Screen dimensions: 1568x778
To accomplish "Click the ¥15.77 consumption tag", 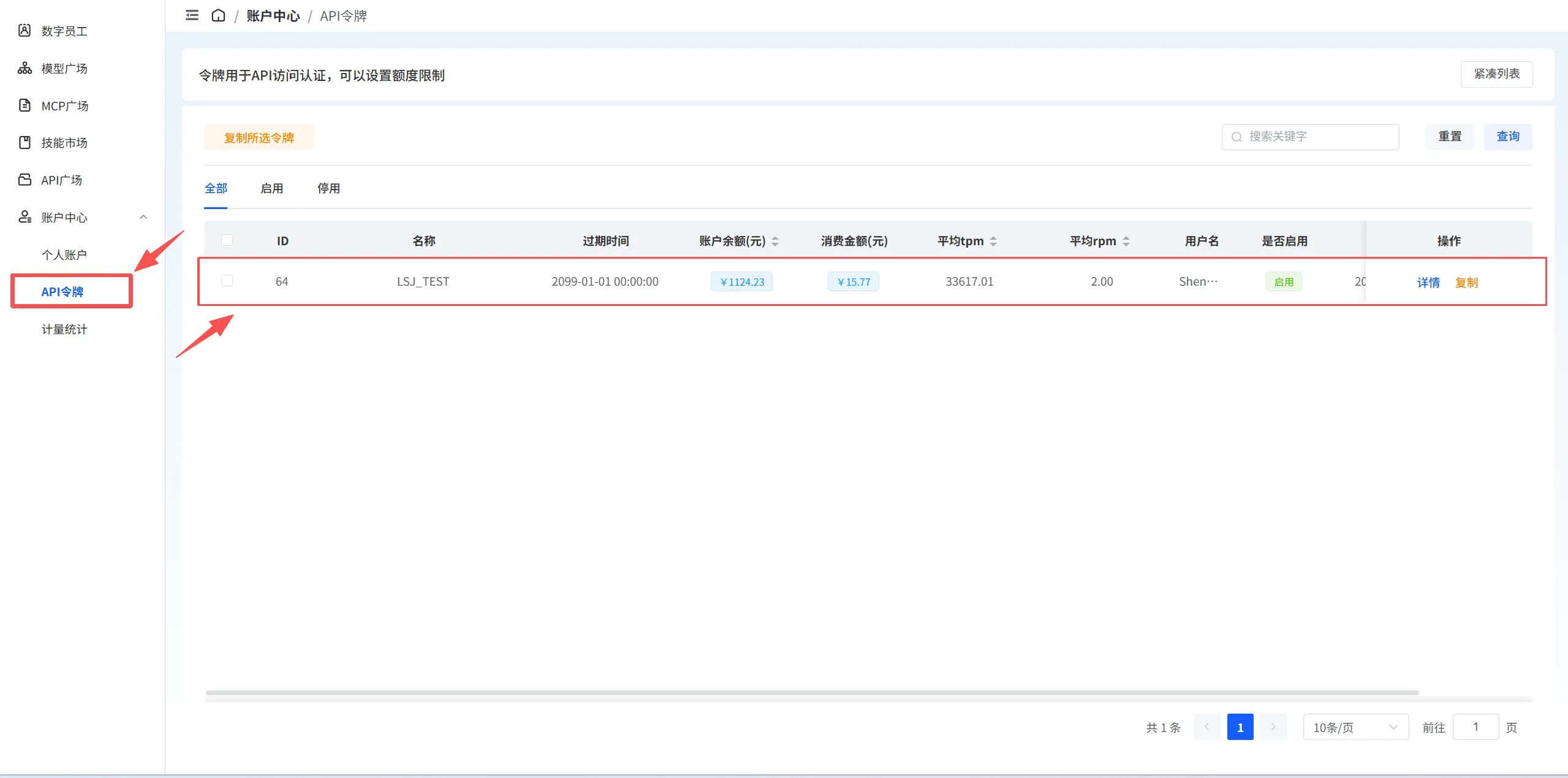I will (854, 281).
